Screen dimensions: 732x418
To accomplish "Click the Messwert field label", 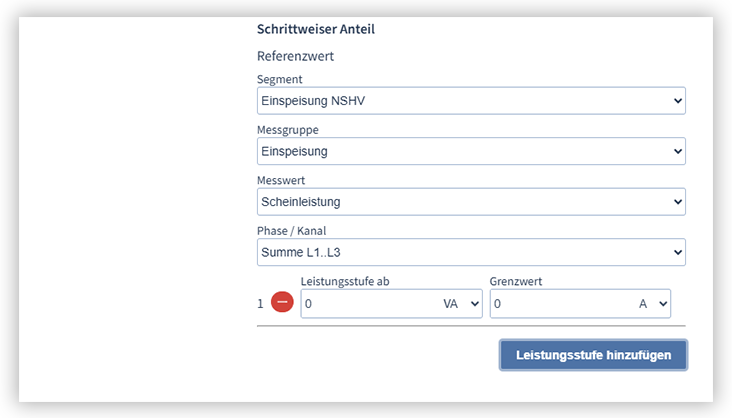I will coord(281,181).
